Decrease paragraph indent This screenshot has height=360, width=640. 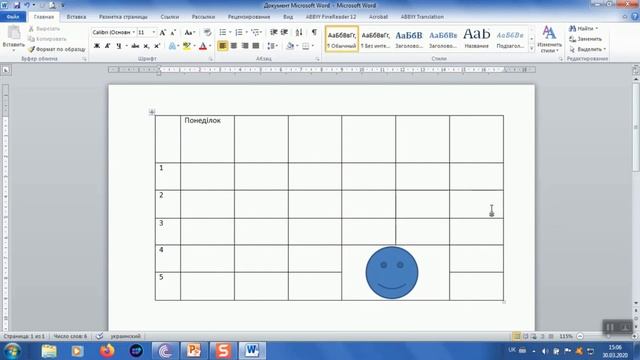273,32
